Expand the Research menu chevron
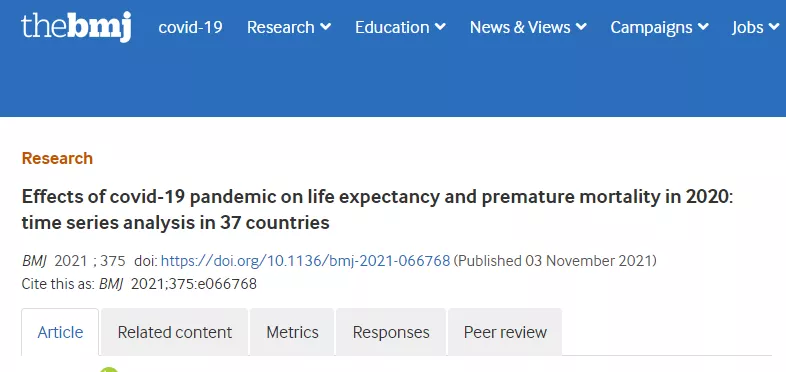786x372 pixels. click(325, 28)
